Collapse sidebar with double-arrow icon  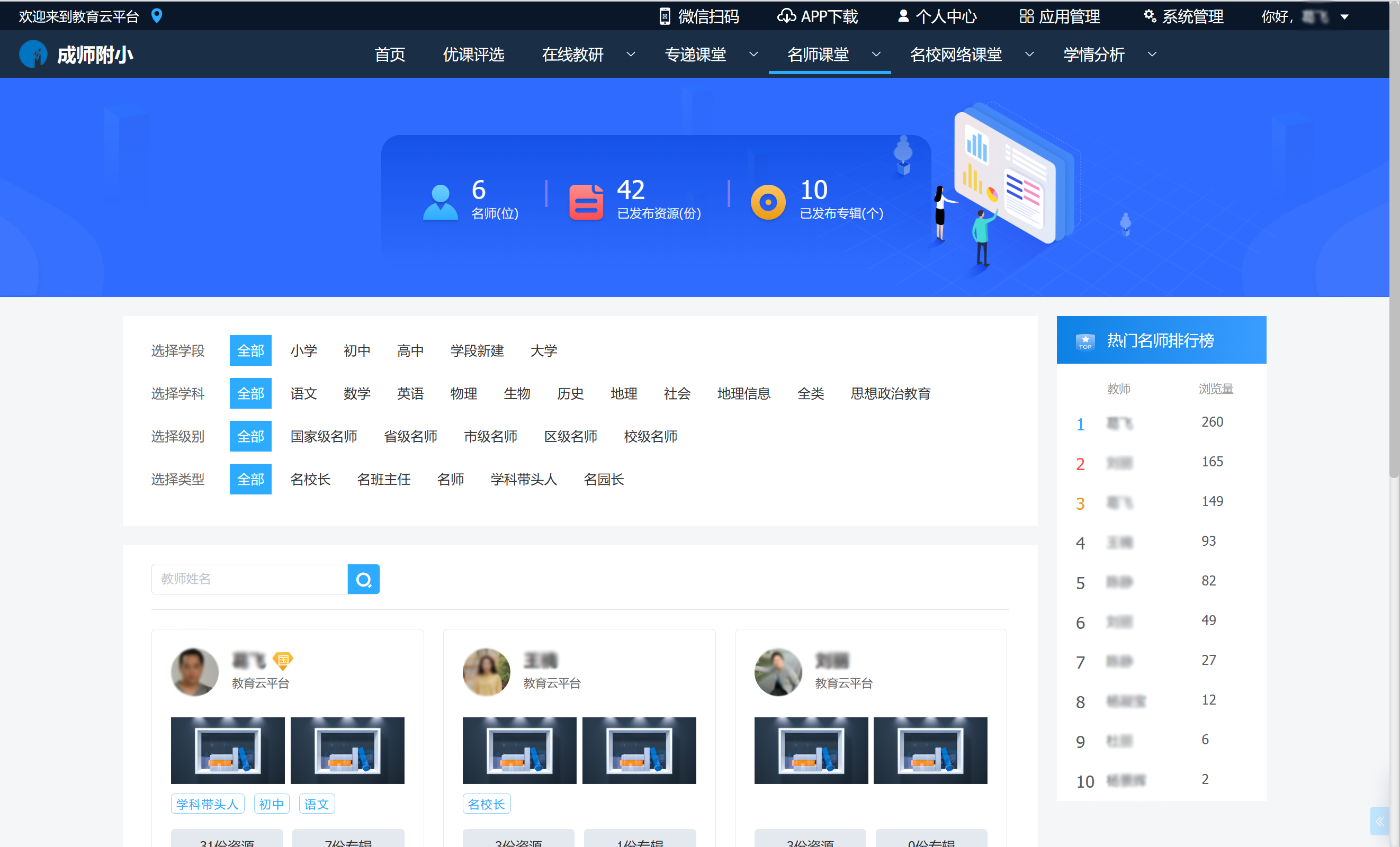point(1379,822)
